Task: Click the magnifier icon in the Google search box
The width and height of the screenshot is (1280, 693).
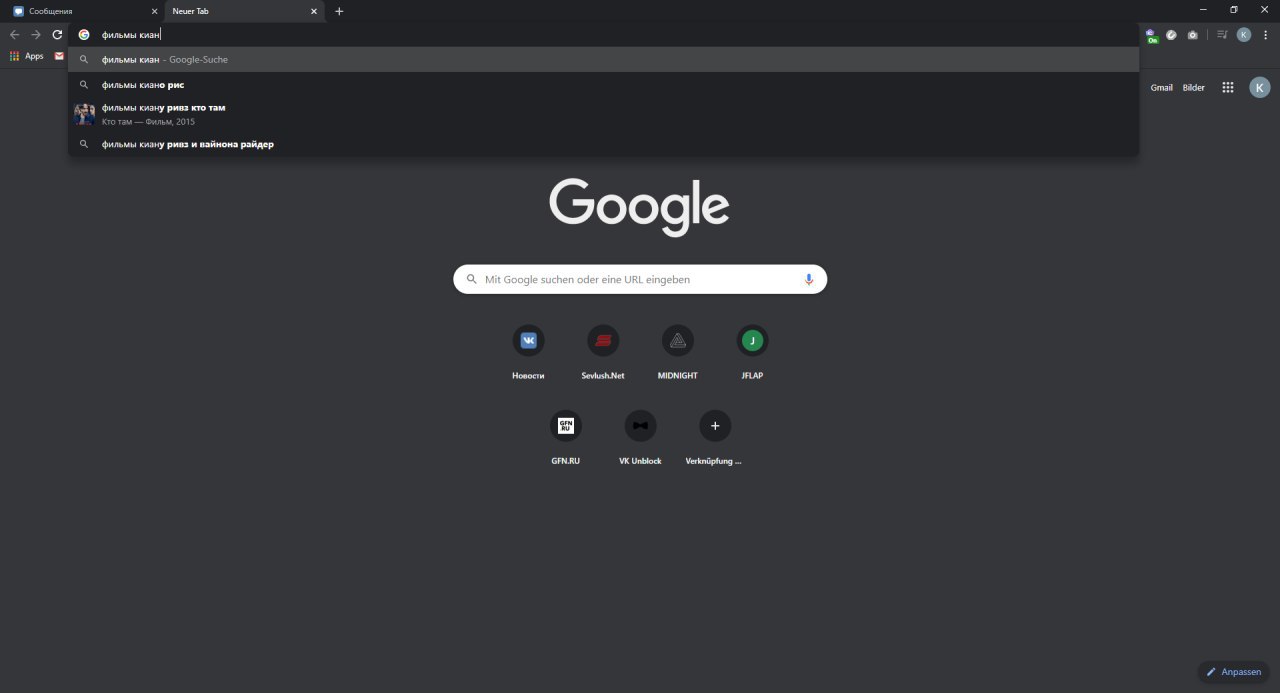Action: pos(471,280)
